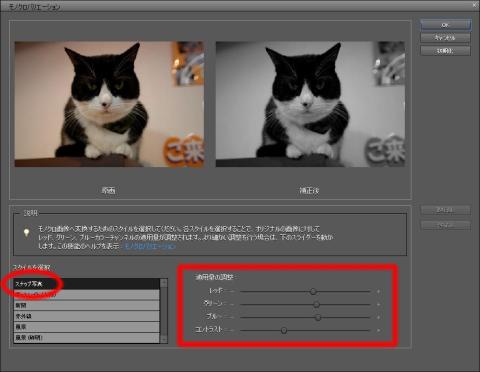Close the モノクロバリエーション dialog window
Viewport: 480px width, 372px height.
(x=475, y=5)
